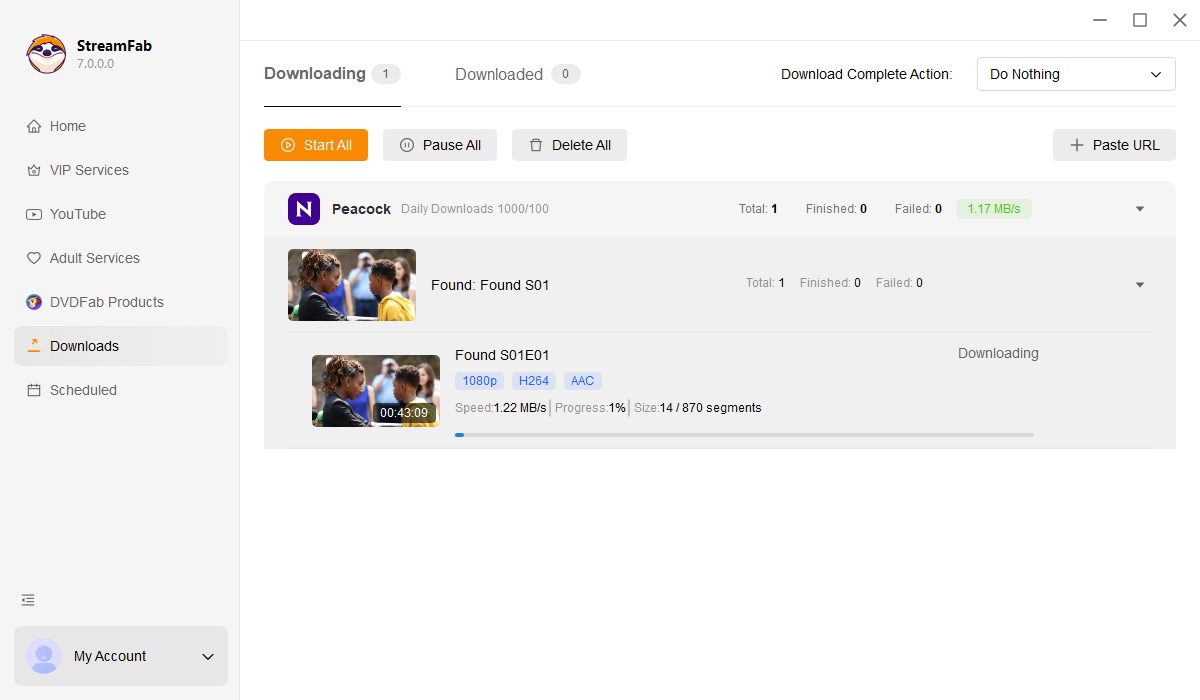
Task: Click the Peacock service logo icon
Action: 304,209
